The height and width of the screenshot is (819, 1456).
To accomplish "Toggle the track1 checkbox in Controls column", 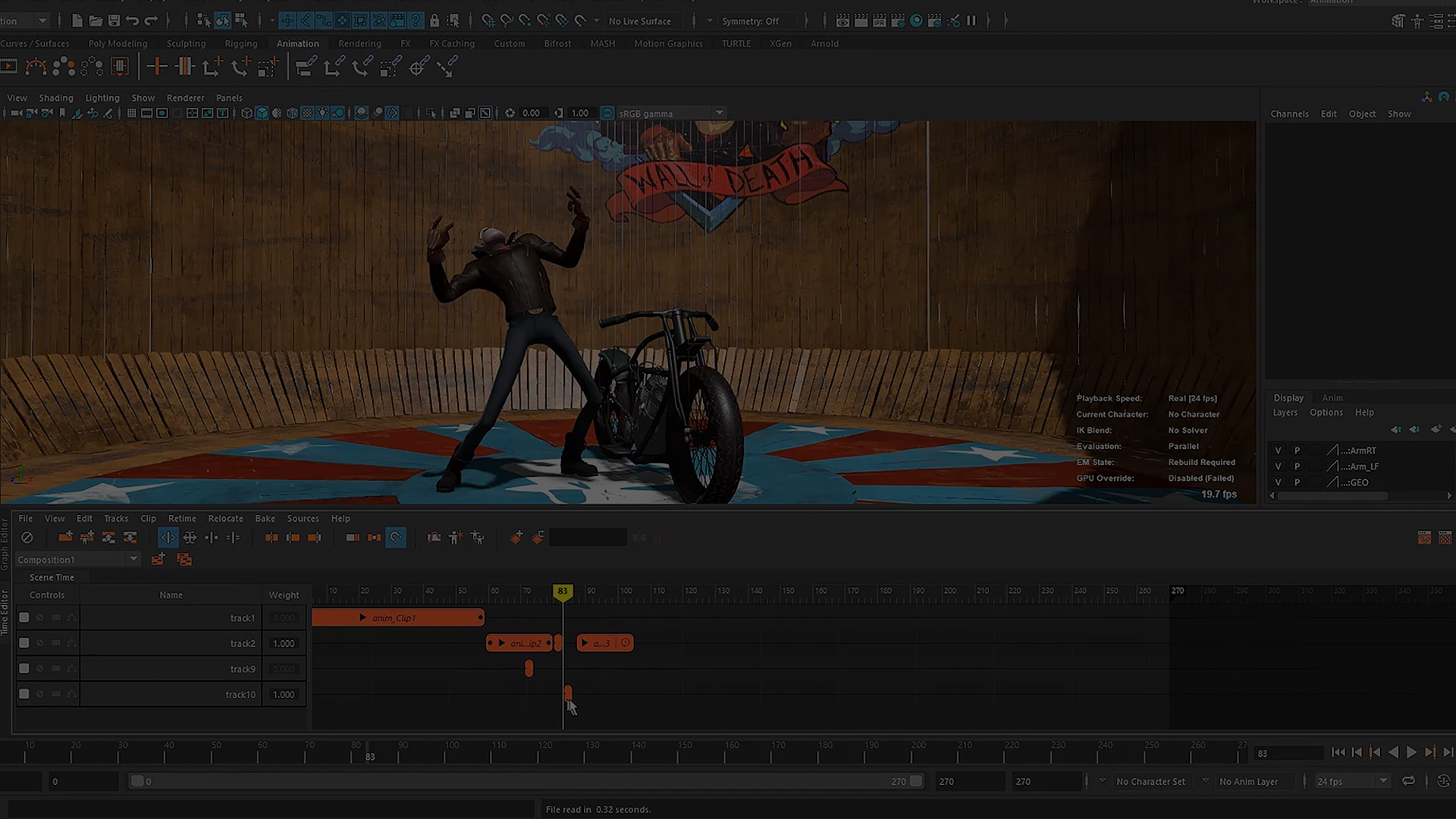I will [x=24, y=618].
